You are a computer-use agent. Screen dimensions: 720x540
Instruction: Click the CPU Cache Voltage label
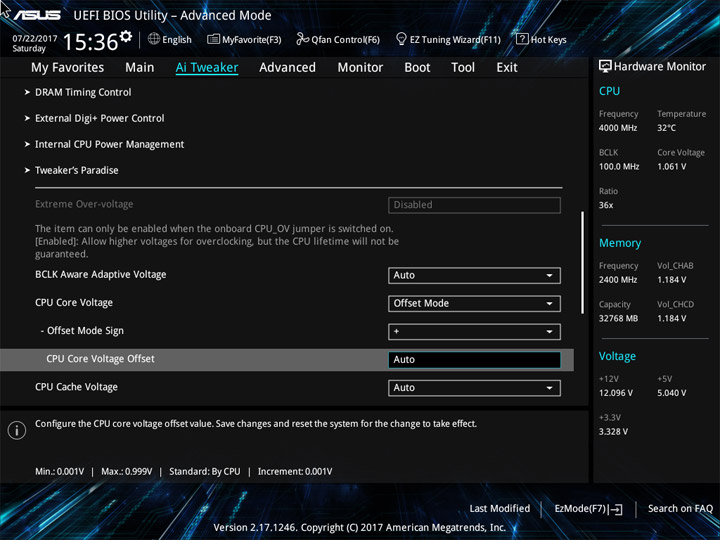(x=76, y=387)
